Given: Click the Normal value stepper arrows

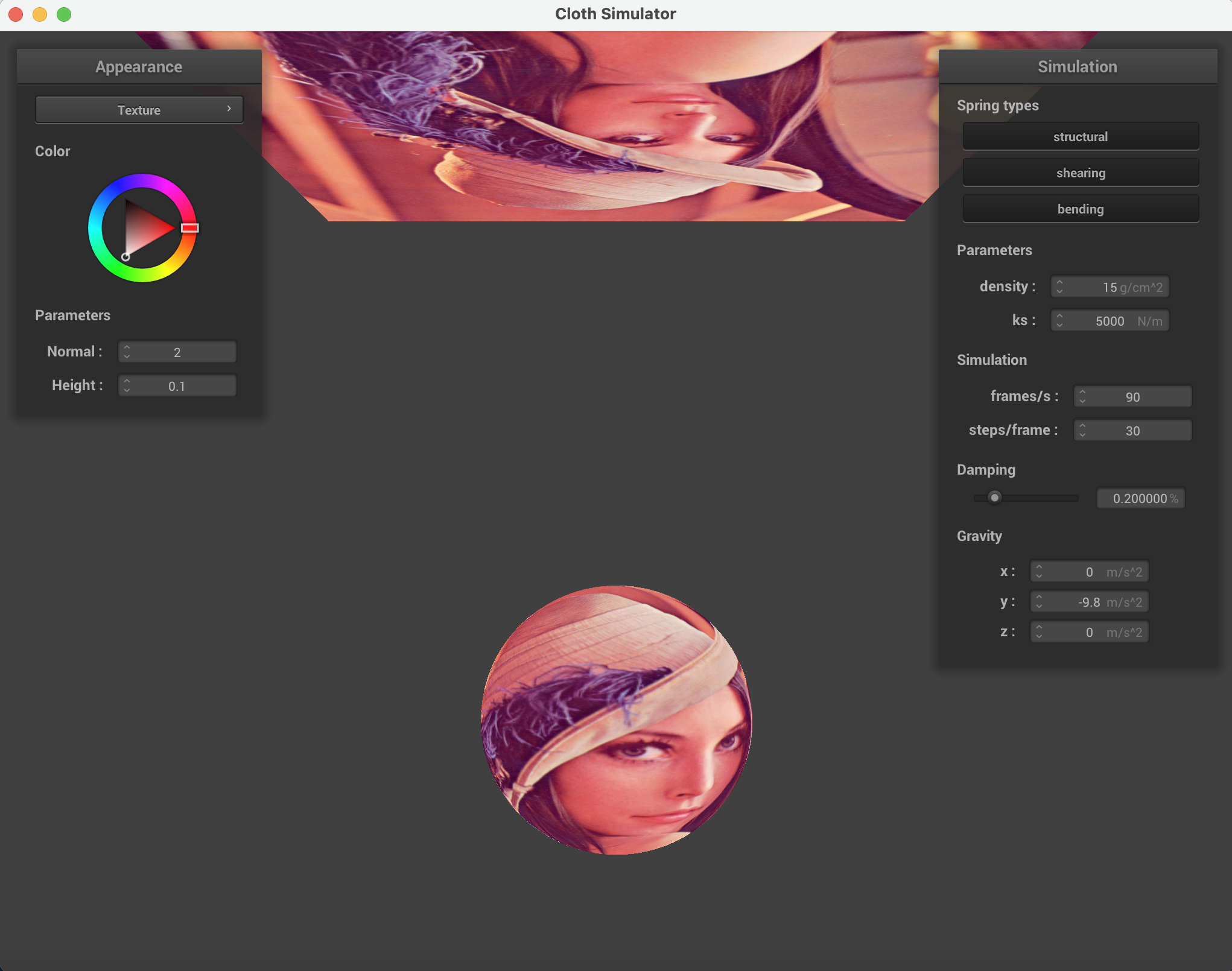Looking at the screenshot, I should click(127, 352).
